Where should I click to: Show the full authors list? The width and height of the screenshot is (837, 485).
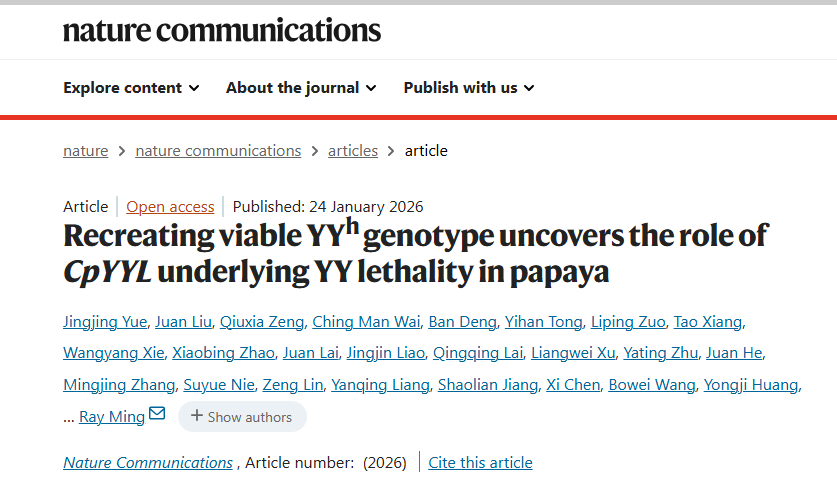point(243,417)
